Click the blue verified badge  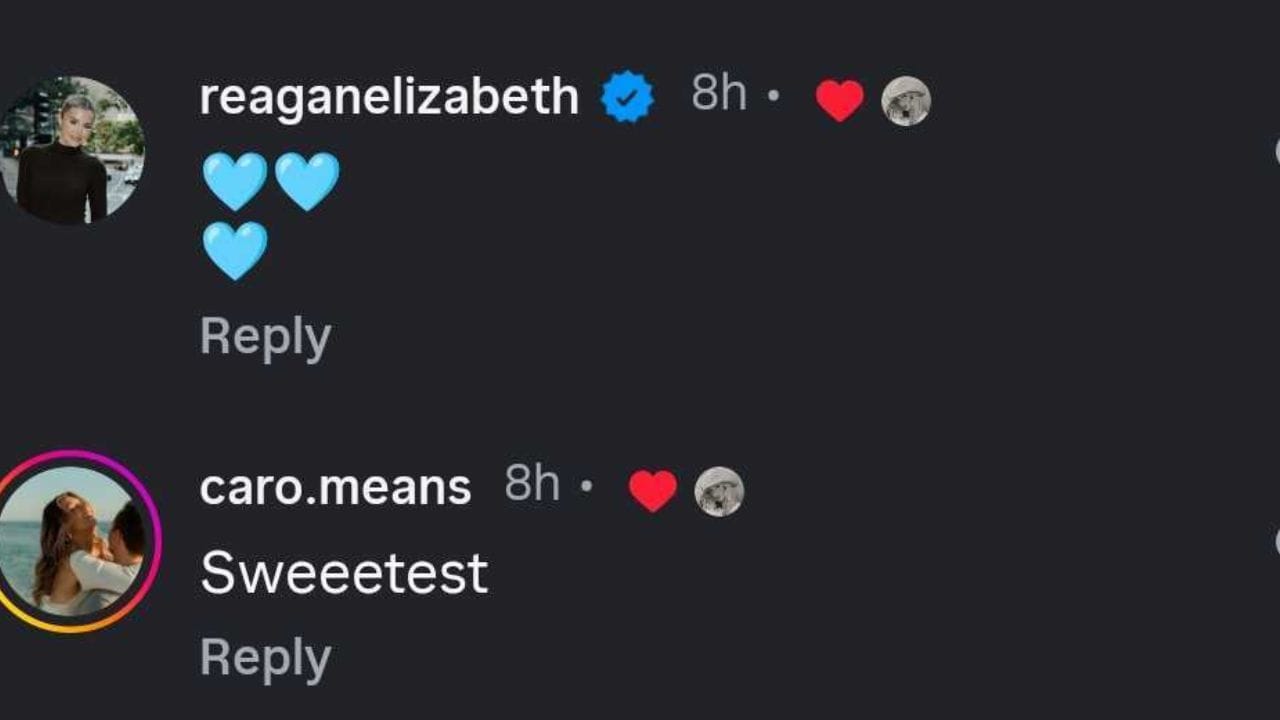click(x=627, y=98)
